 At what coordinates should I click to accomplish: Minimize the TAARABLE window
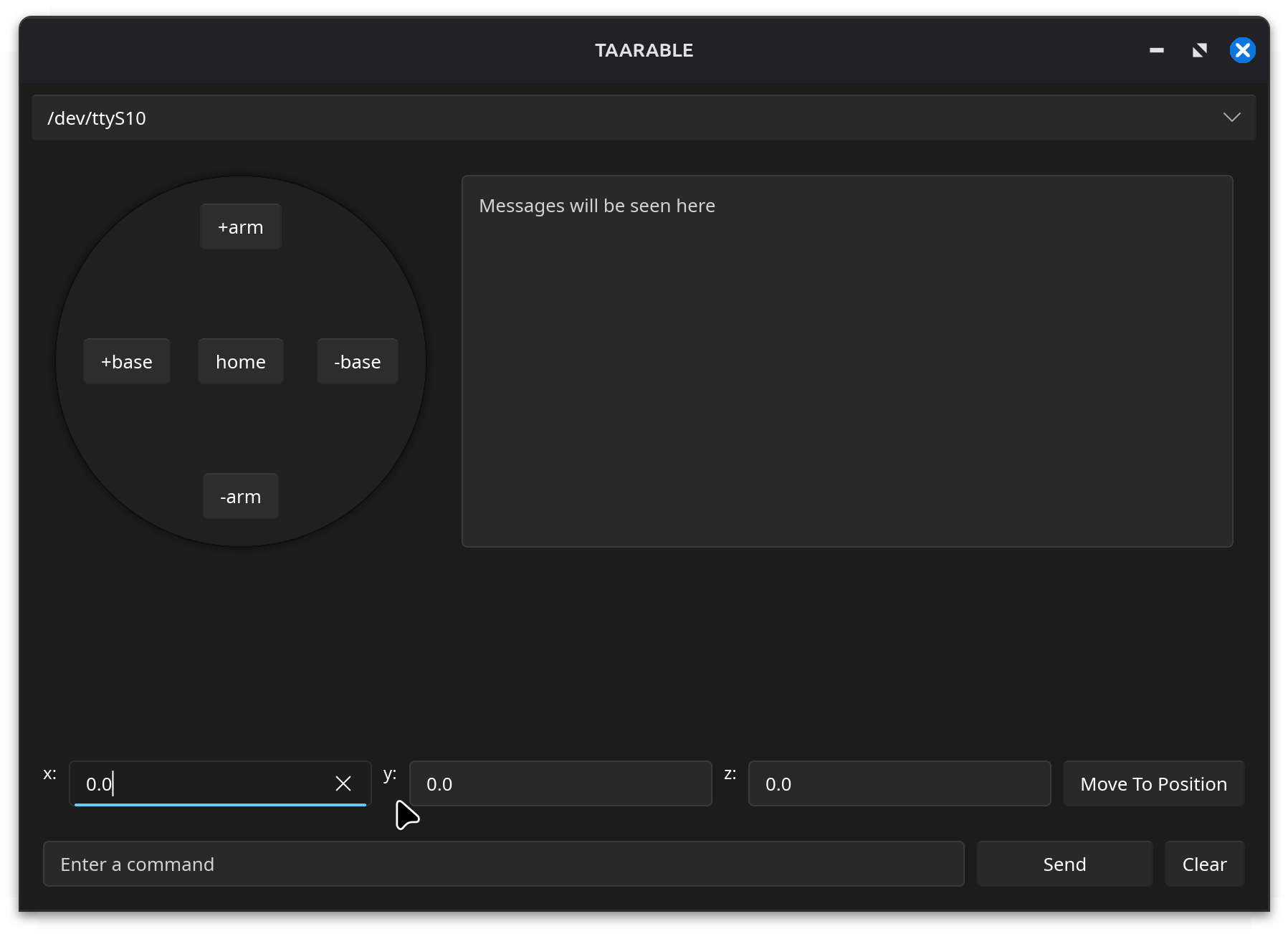[x=1157, y=50]
